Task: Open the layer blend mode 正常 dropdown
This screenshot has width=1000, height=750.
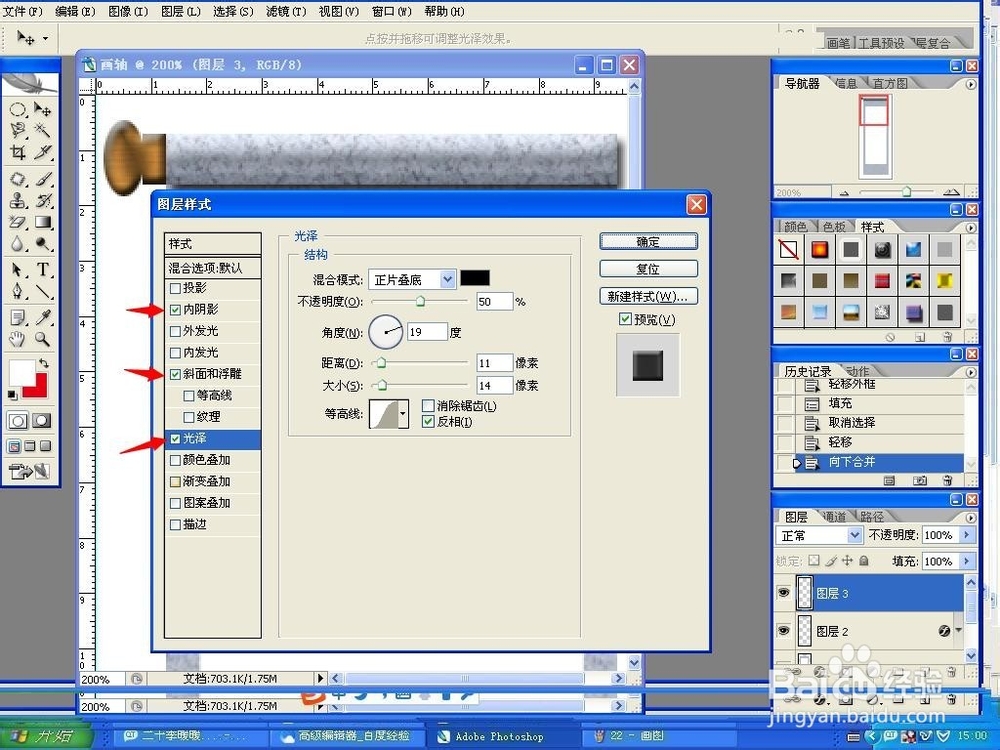Action: (855, 535)
